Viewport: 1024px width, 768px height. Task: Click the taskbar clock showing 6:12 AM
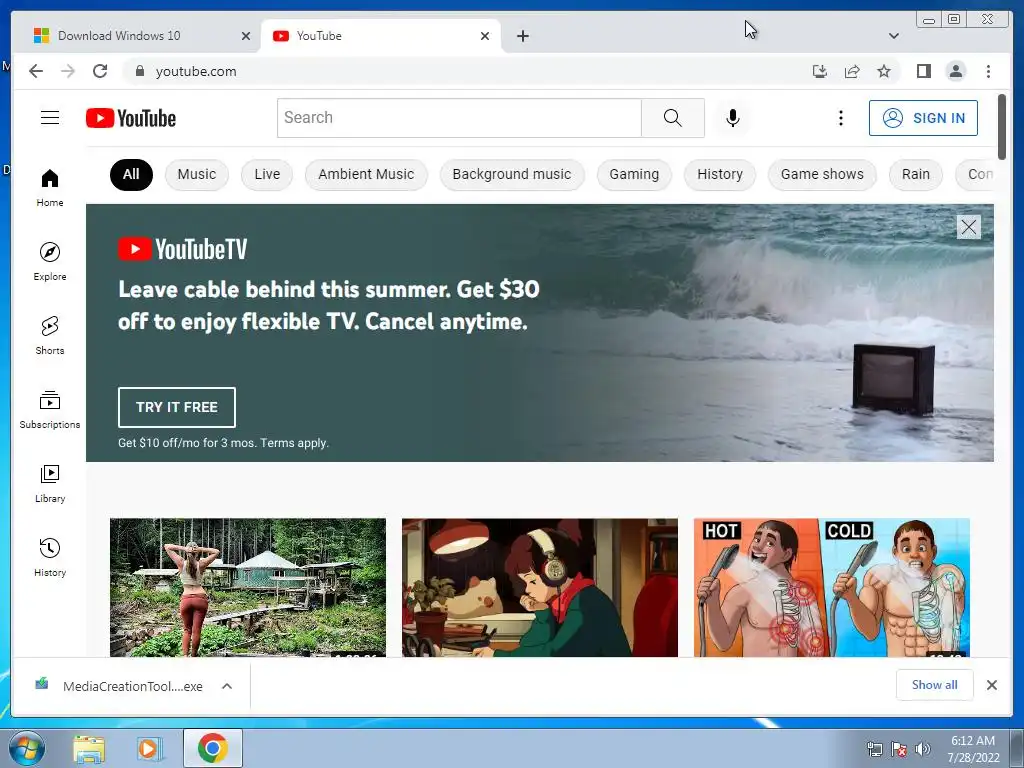tap(973, 749)
